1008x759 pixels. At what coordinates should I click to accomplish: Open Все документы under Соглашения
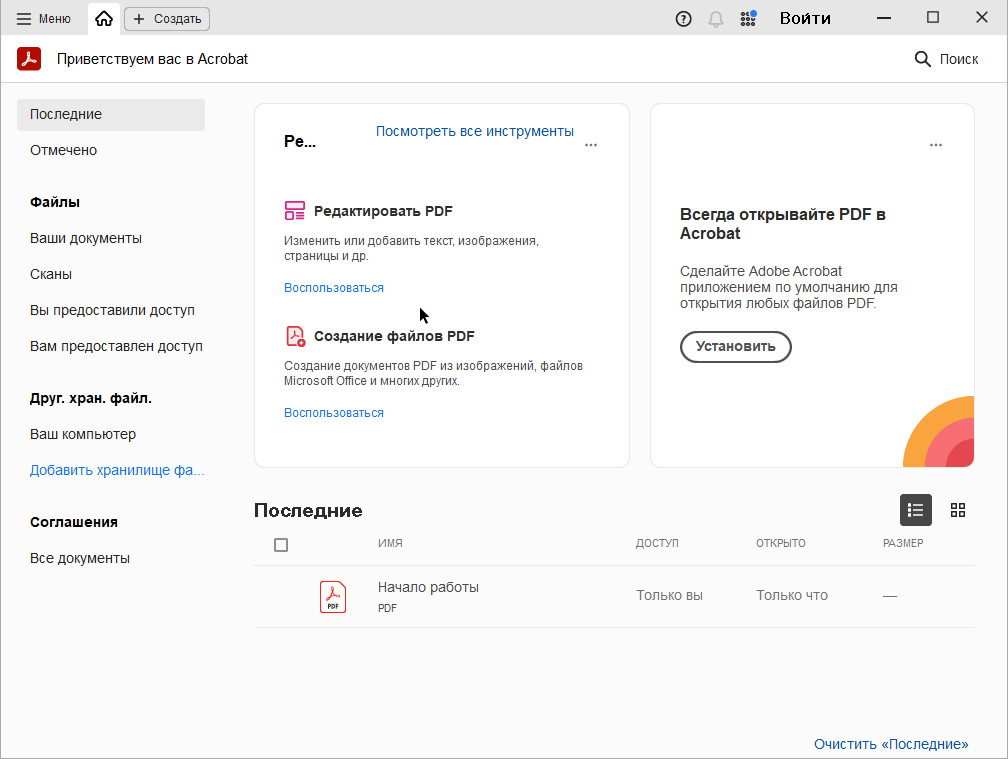[x=80, y=558]
